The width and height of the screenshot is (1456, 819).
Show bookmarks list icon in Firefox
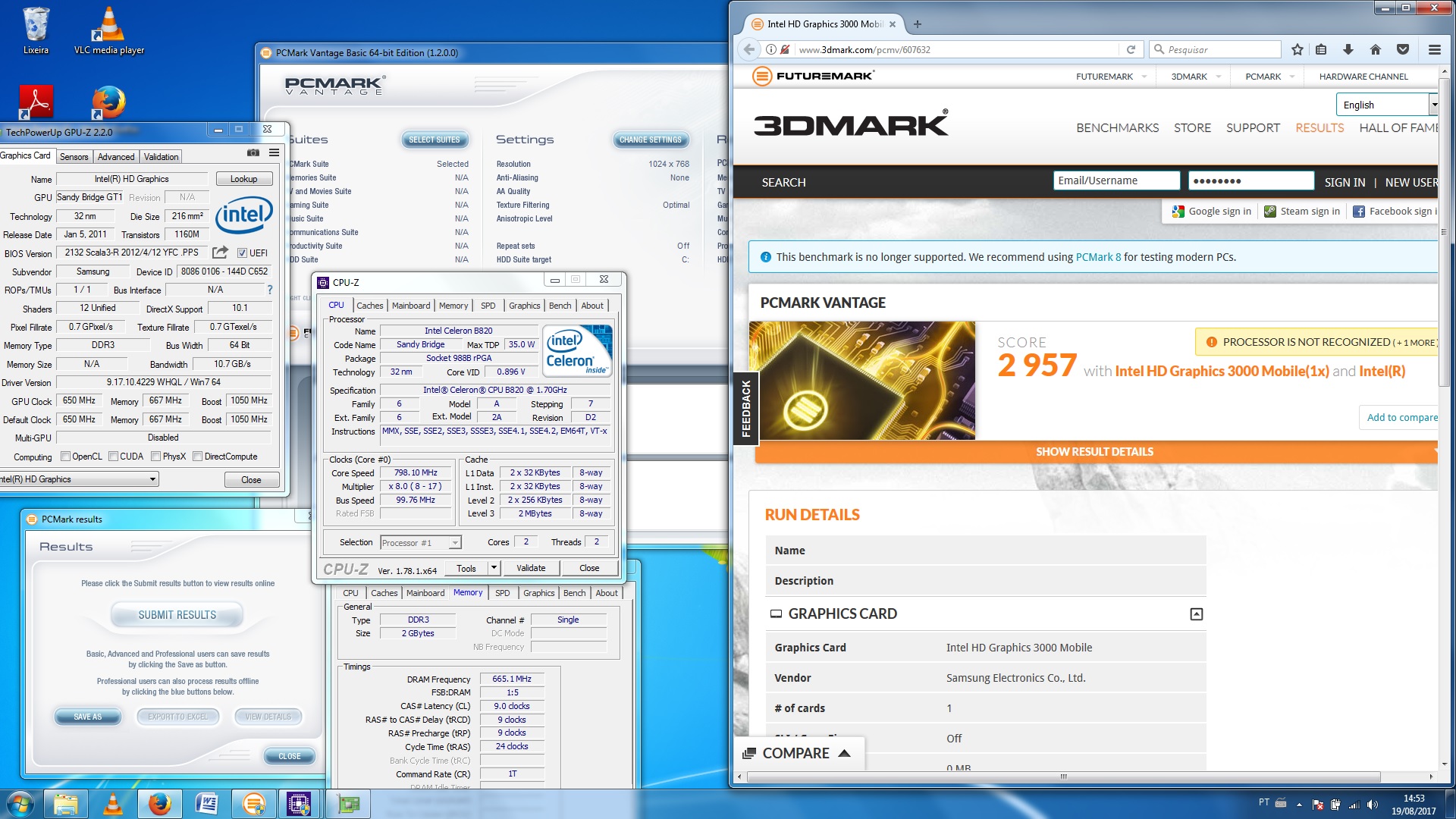1321,49
